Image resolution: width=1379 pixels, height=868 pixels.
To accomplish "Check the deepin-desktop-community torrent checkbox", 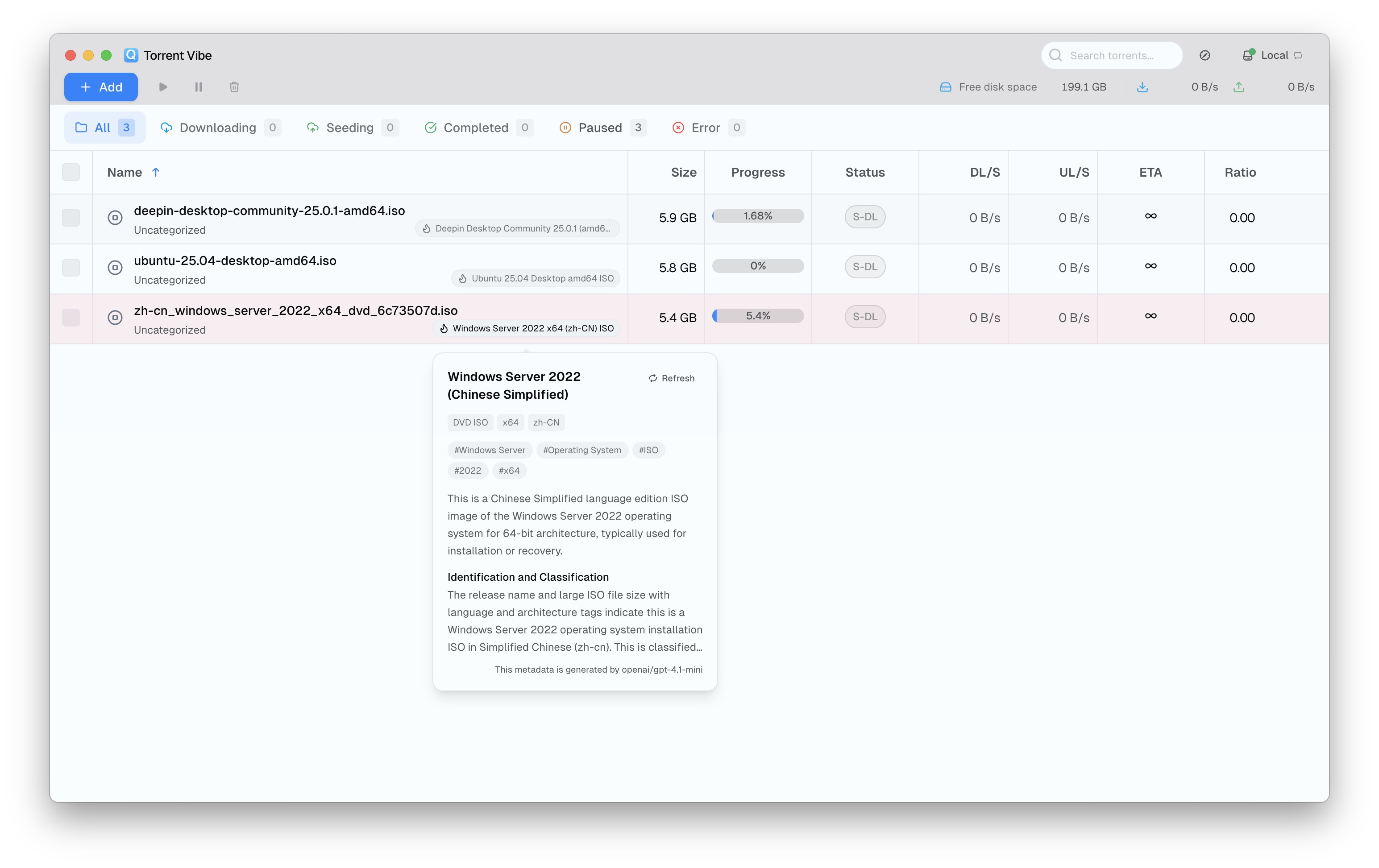I will [x=71, y=218].
